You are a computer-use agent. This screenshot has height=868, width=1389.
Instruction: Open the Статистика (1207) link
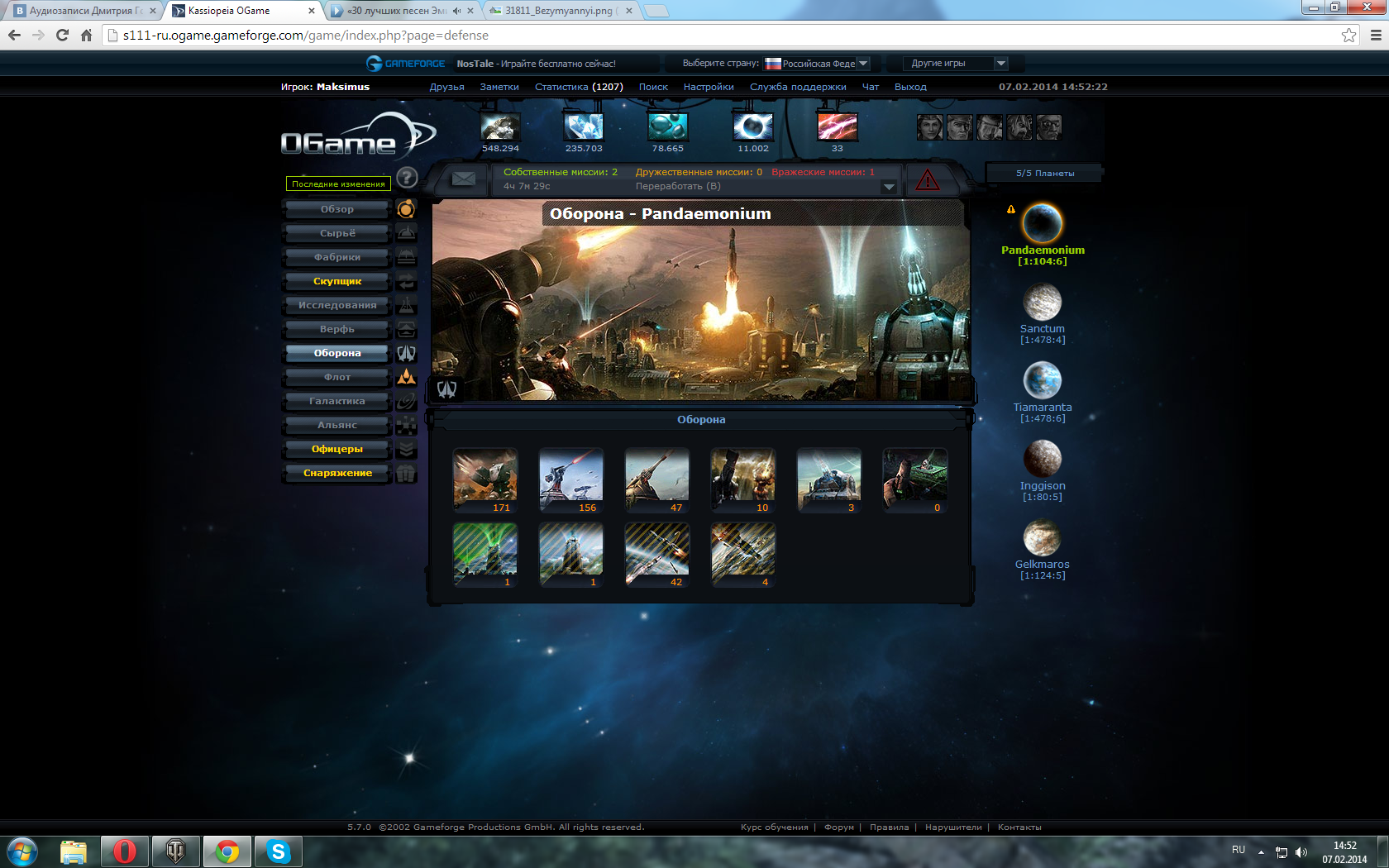(x=579, y=87)
